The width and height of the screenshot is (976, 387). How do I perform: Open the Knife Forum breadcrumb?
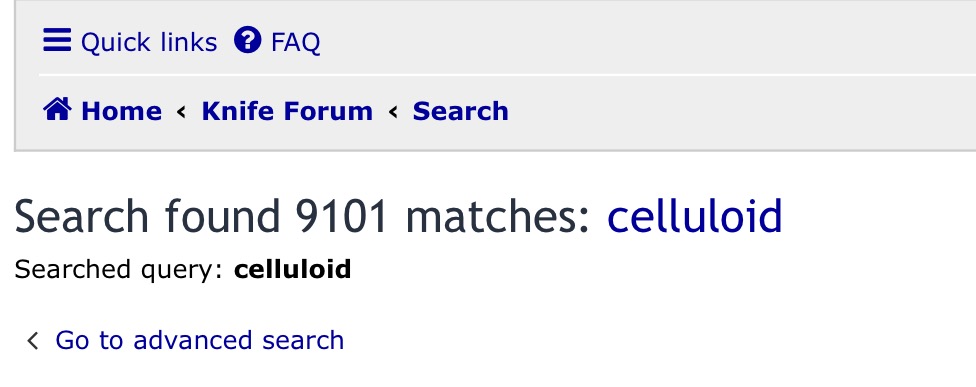pos(287,111)
